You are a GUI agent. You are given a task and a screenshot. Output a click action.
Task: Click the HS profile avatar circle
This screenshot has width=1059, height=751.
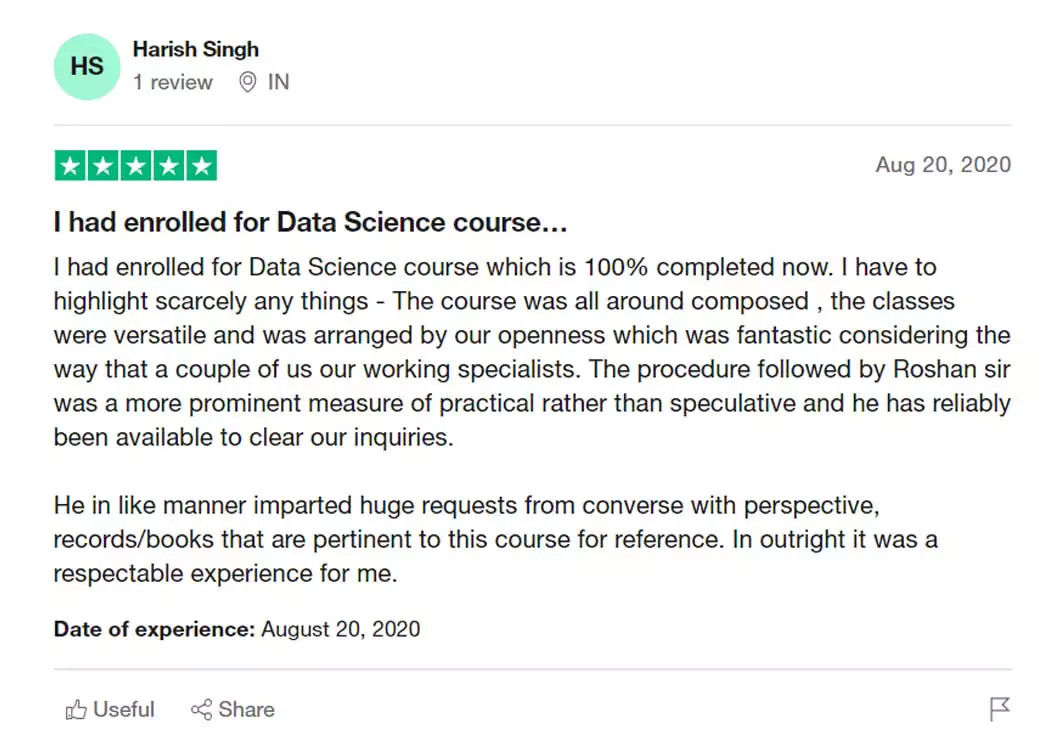point(87,66)
